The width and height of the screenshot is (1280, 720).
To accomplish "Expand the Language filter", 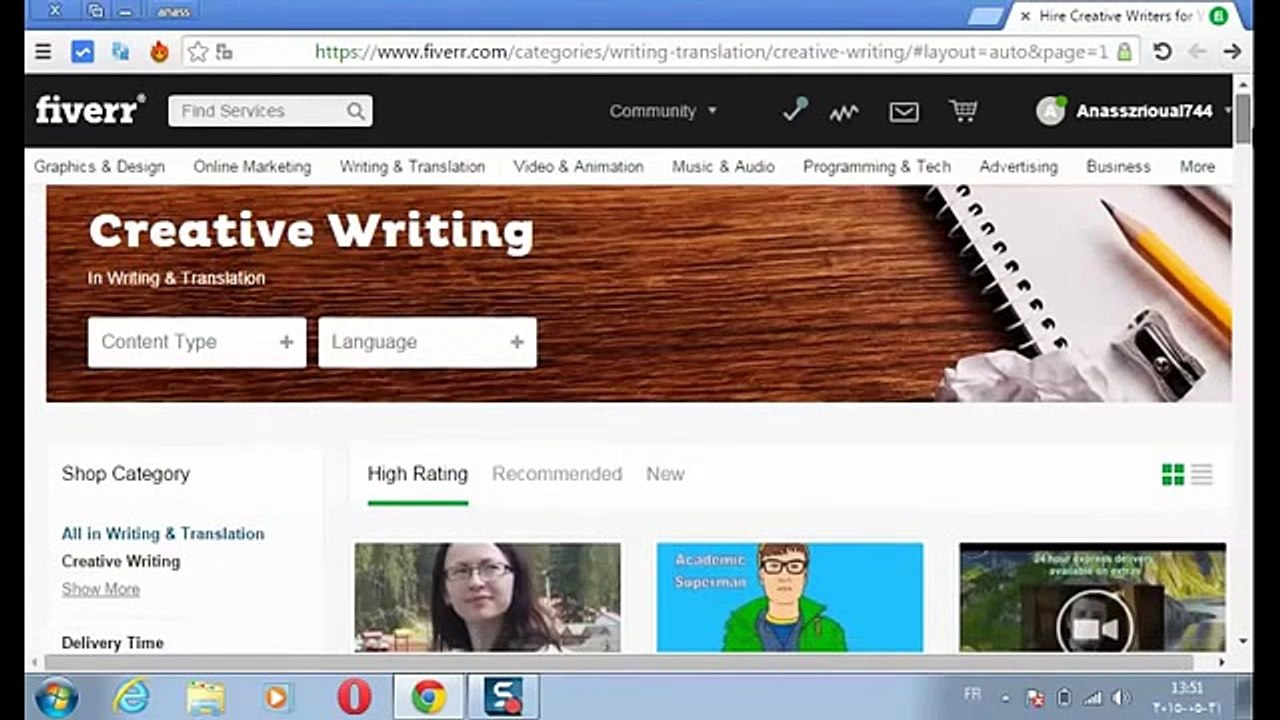I will coord(428,342).
